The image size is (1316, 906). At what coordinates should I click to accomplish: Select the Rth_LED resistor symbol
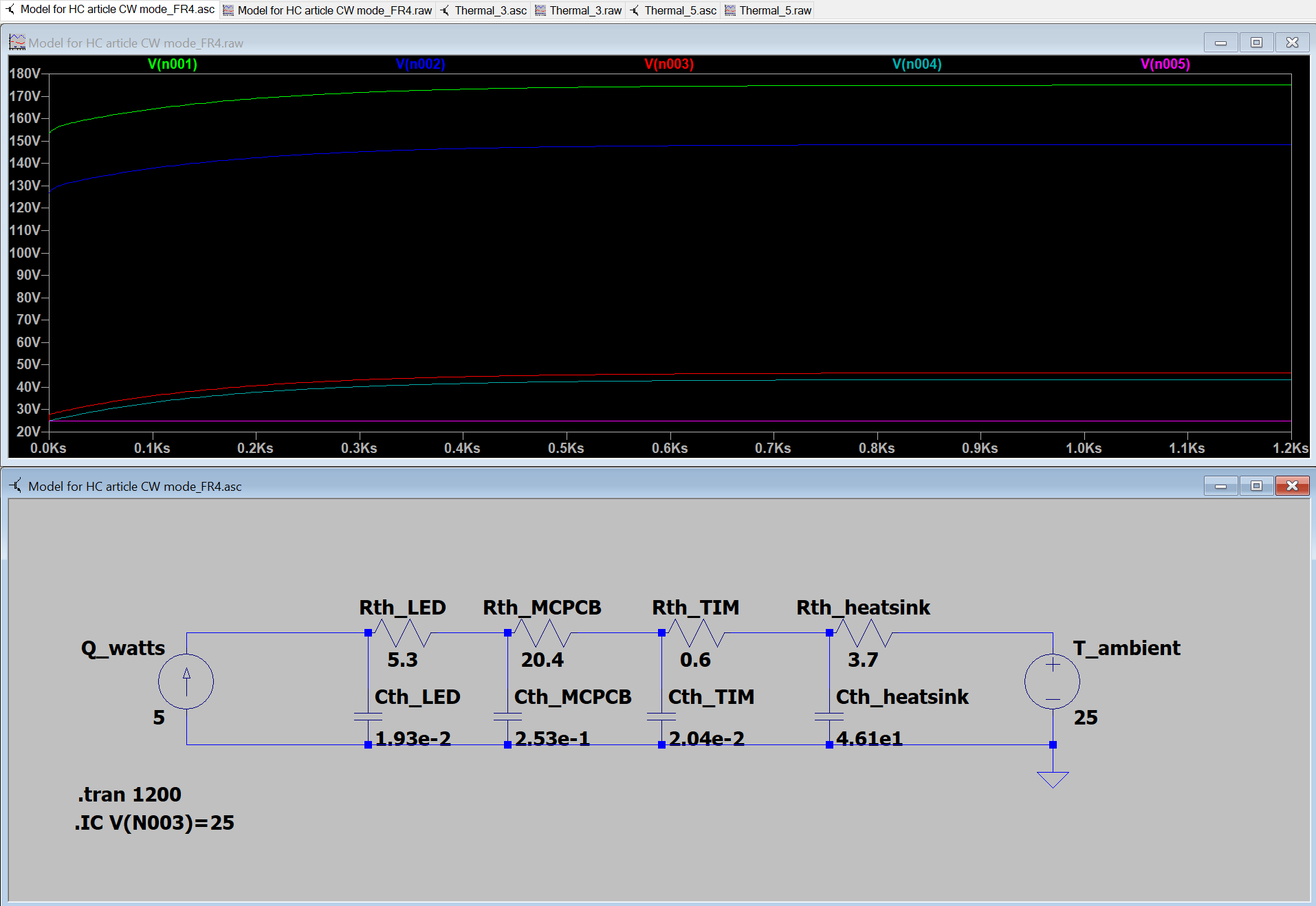(403, 633)
